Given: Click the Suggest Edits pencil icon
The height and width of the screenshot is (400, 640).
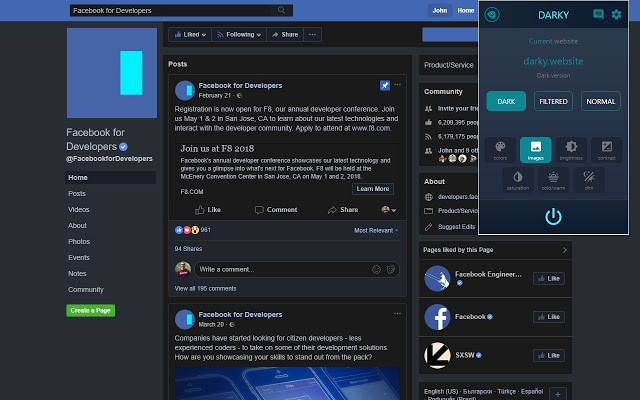Looking at the screenshot, I should pos(428,227).
